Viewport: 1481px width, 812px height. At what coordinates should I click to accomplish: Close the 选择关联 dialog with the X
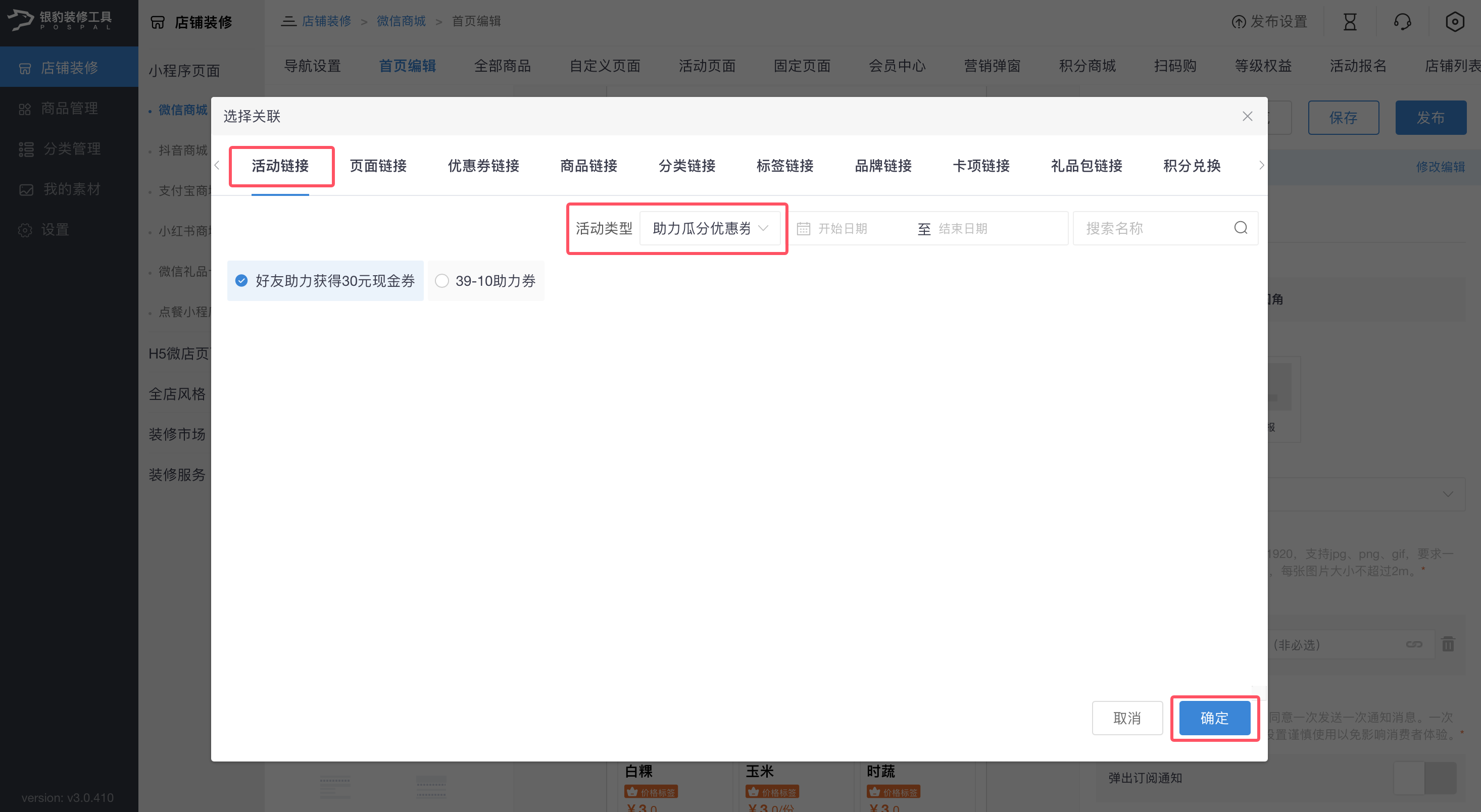pos(1247,117)
